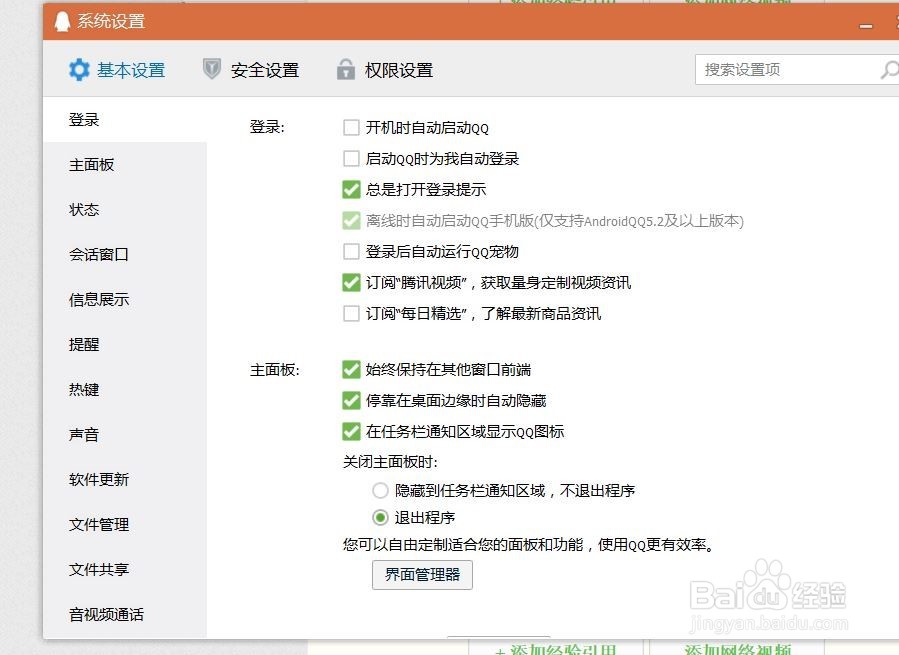Uncheck 始终保持在其他窗口前端
Screen dimensions: 899x655
[351, 369]
